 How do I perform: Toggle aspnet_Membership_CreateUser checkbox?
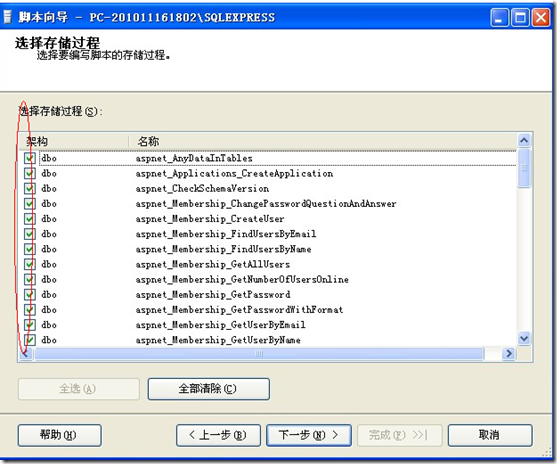pos(29,219)
